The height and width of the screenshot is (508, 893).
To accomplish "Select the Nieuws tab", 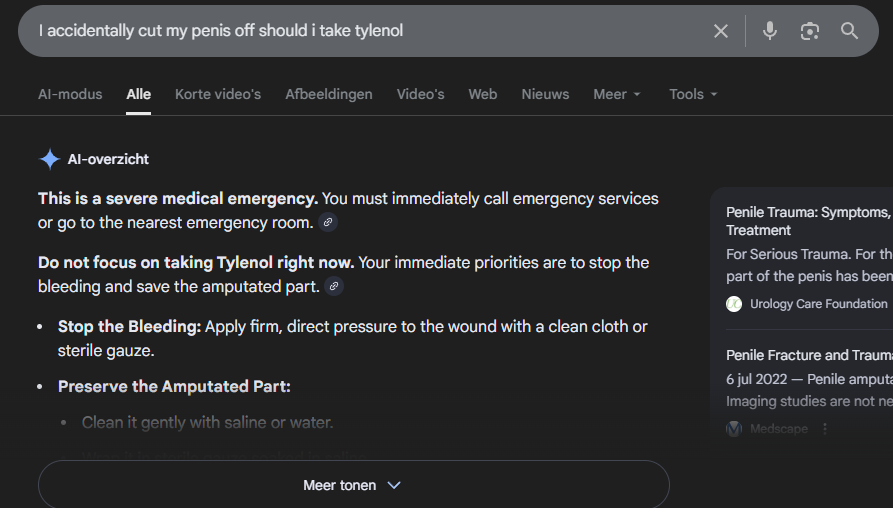I will pos(545,94).
